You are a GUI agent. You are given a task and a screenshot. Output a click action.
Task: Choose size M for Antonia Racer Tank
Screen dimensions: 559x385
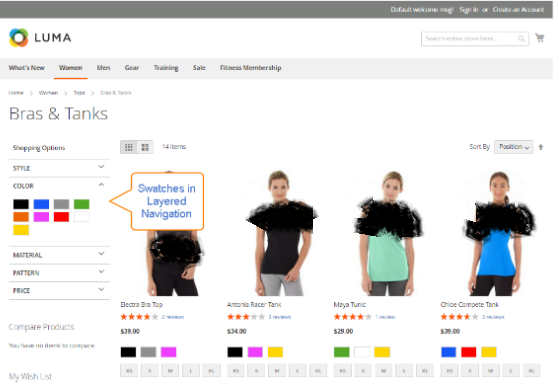(x=277, y=371)
